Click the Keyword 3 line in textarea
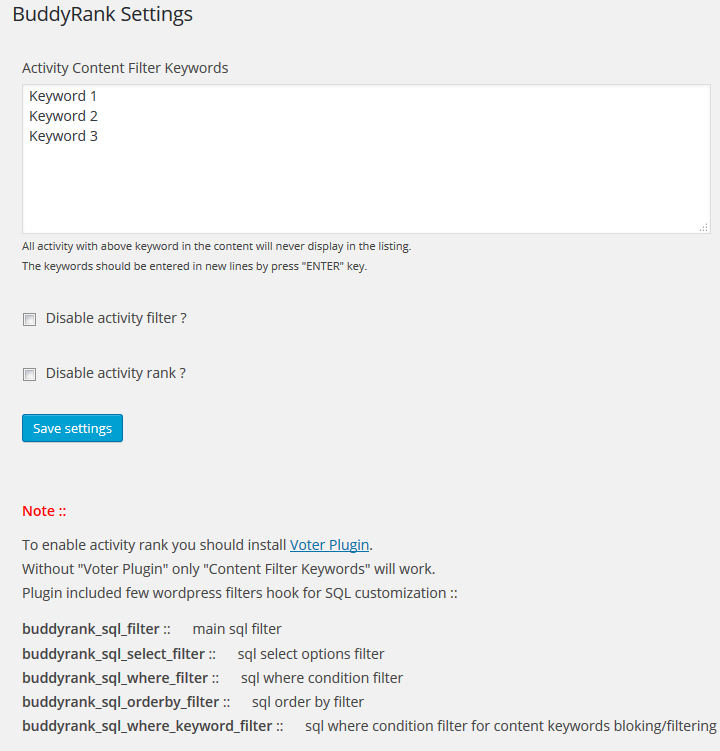This screenshot has width=720, height=751. pos(63,137)
